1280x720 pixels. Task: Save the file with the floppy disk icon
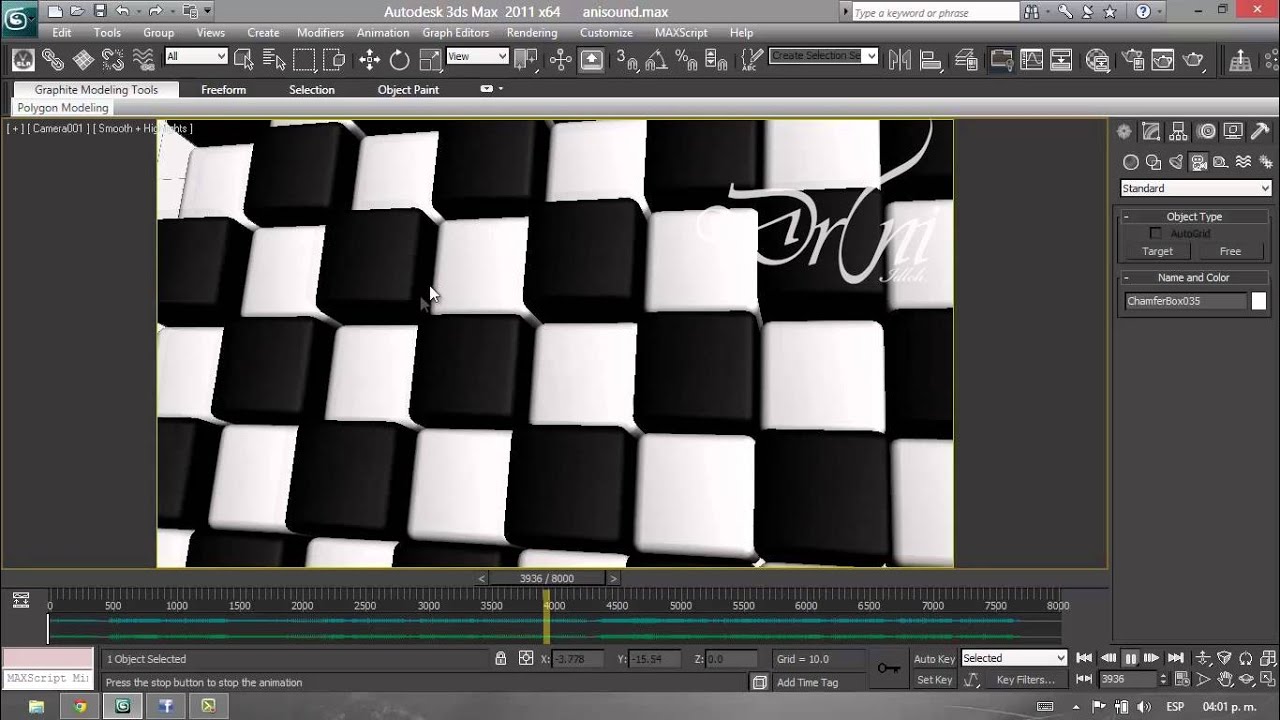click(100, 12)
